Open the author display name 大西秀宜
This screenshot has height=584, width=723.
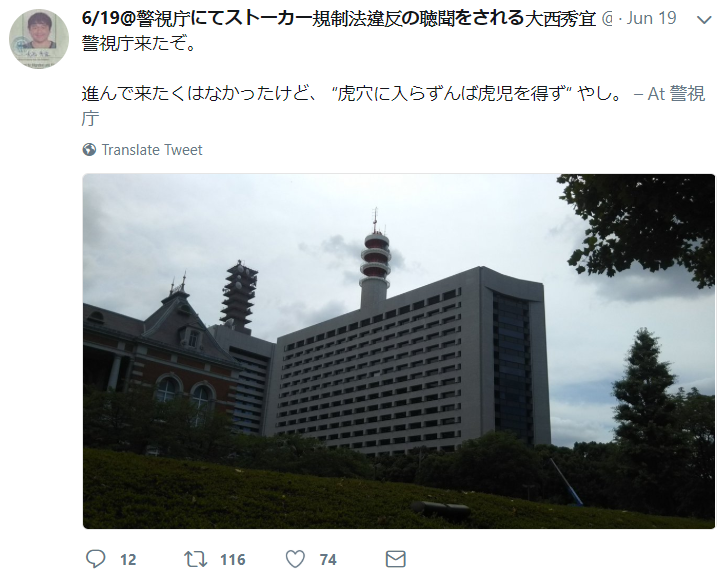coord(560,19)
